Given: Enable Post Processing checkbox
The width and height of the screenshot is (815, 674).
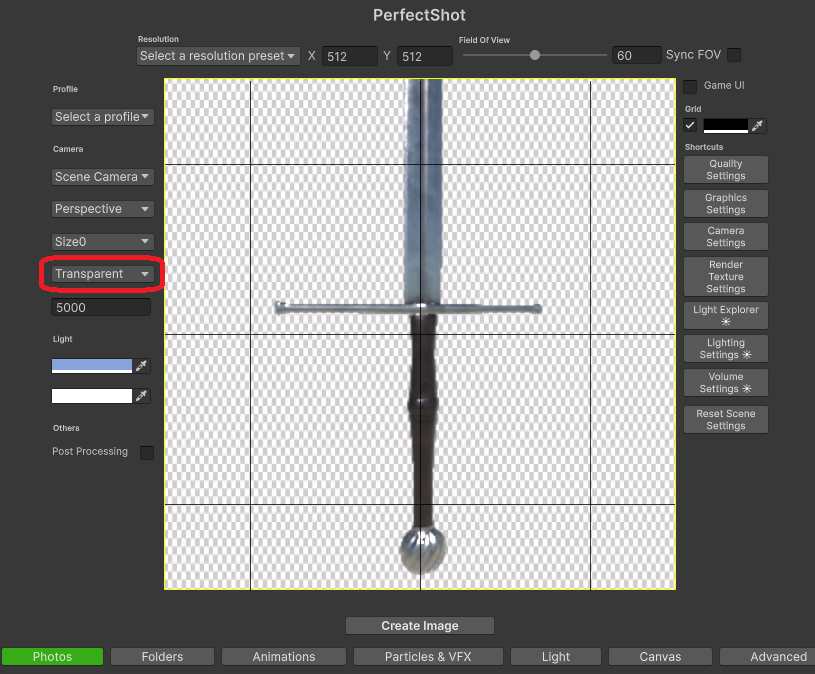Looking at the screenshot, I should (x=147, y=453).
